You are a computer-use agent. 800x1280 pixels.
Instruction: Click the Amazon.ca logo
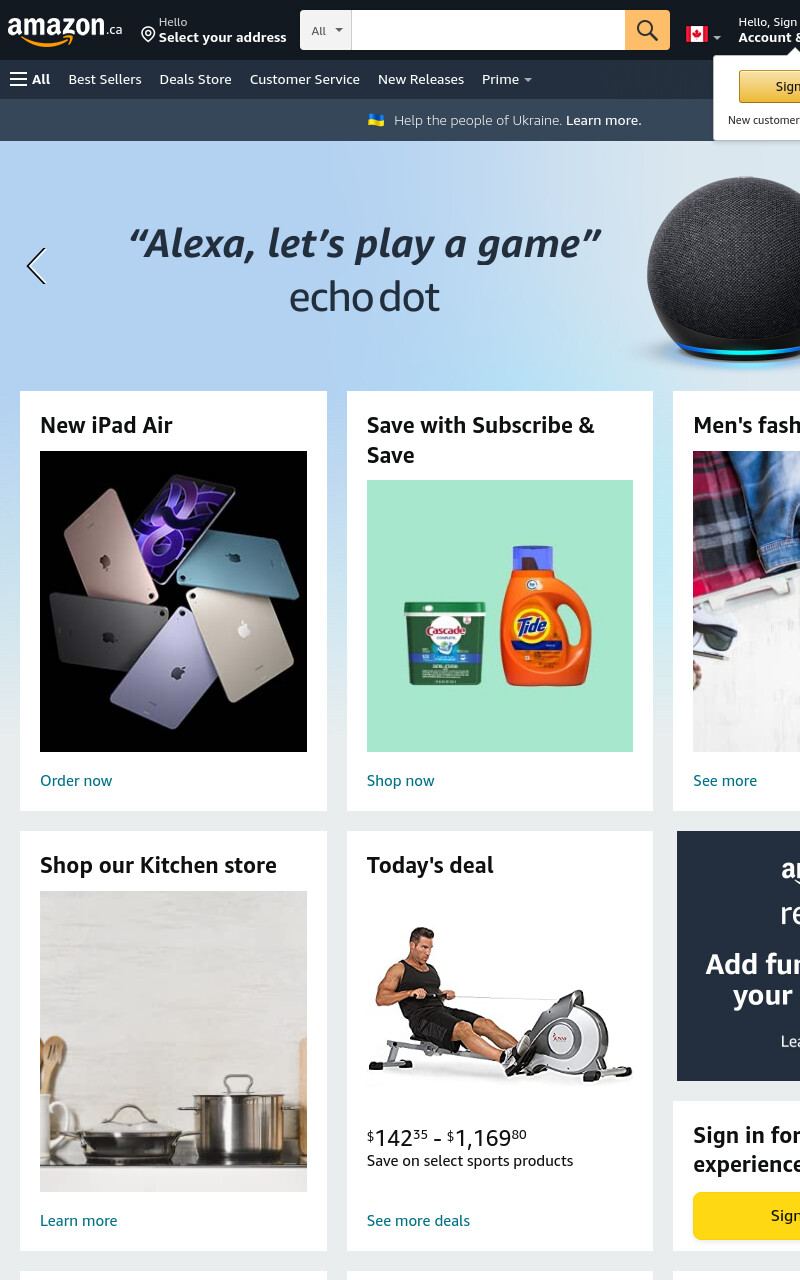(x=65, y=31)
